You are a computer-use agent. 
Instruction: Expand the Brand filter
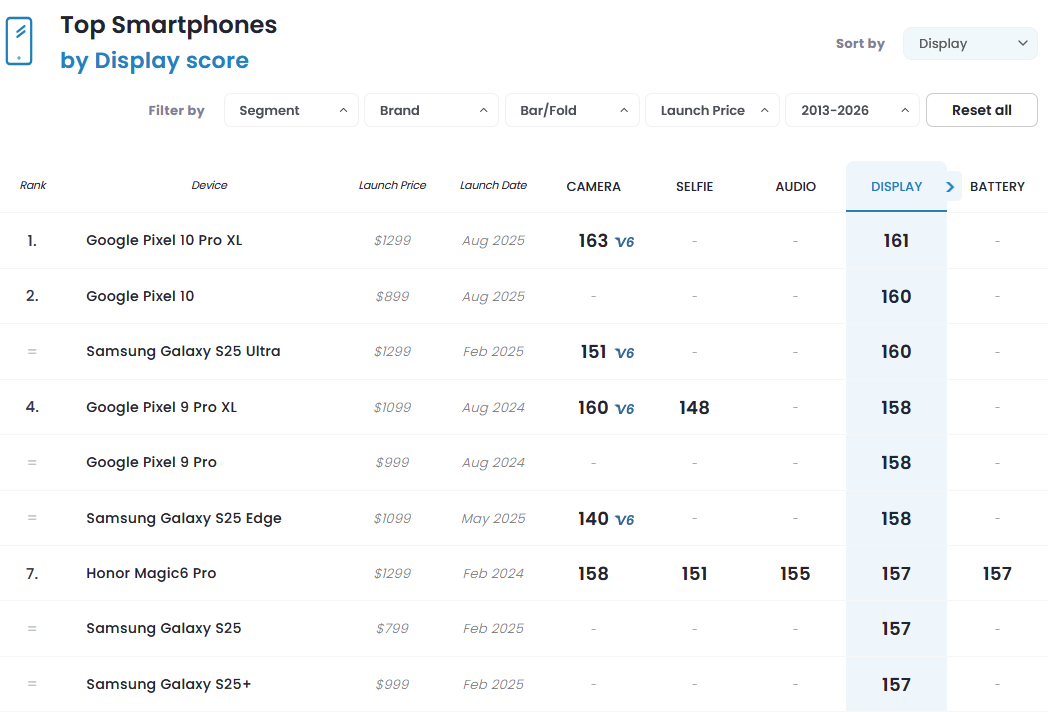[x=432, y=110]
